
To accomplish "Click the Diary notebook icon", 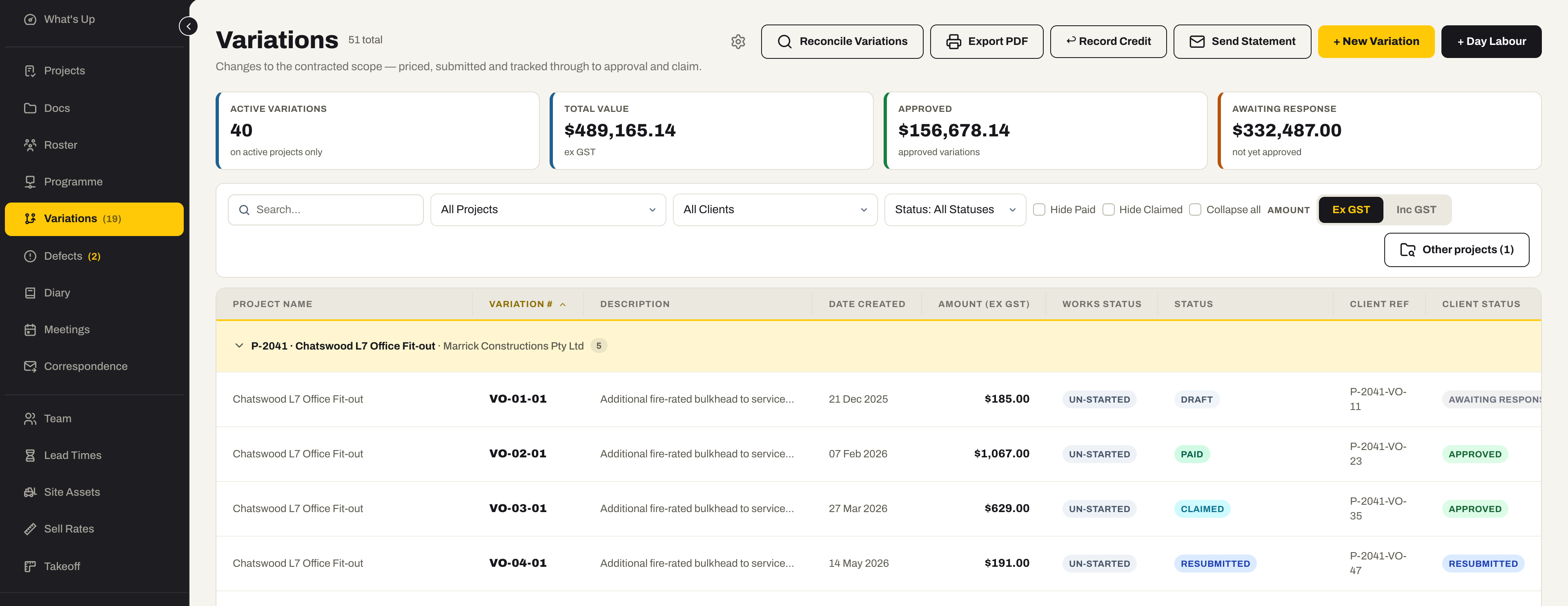I will click(30, 293).
